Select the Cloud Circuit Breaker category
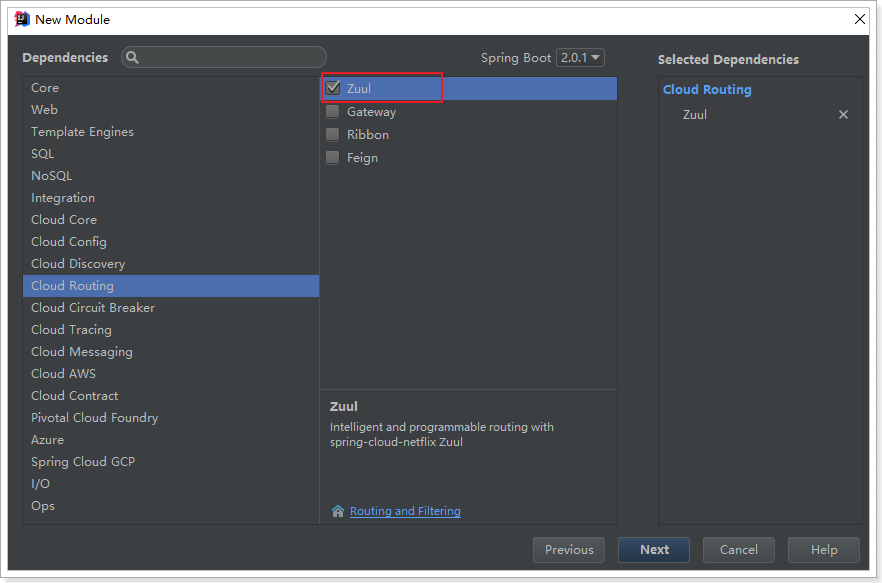Viewport: 882px width, 583px height. tap(93, 308)
